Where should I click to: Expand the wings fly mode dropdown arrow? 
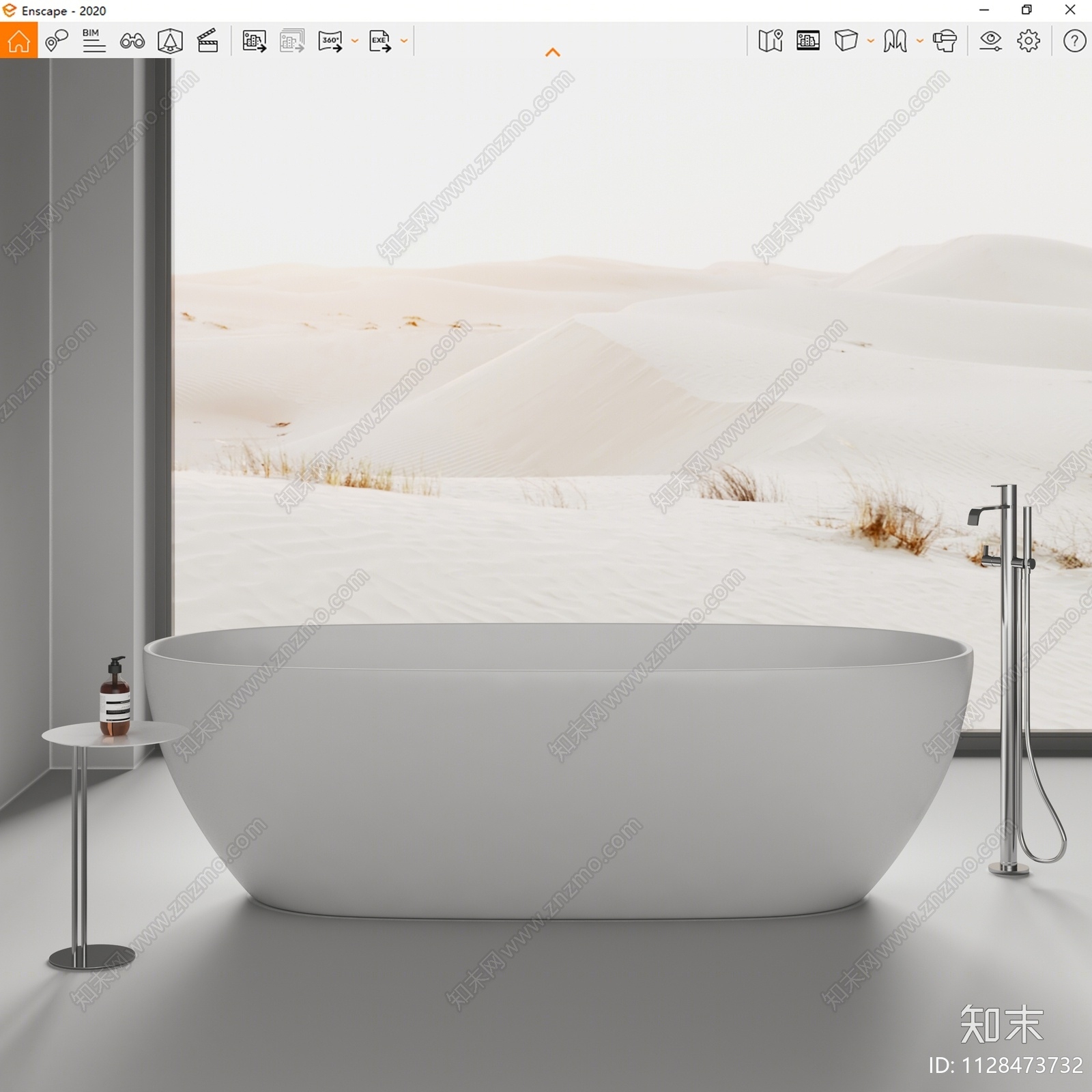point(920,41)
